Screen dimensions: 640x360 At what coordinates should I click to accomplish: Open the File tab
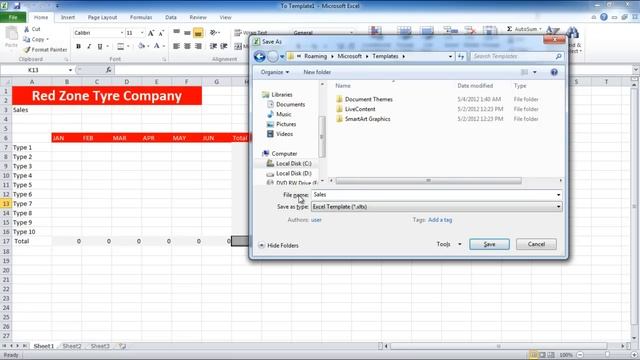[x=13, y=18]
